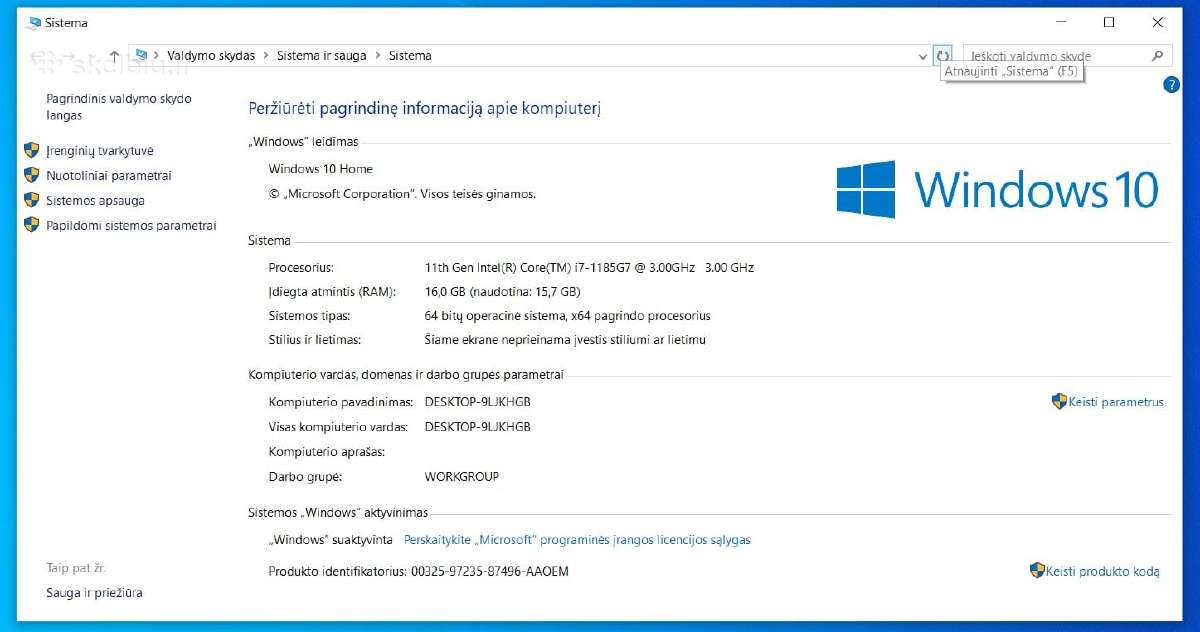This screenshot has width=1200, height=632.
Task: Go up one level with the up arrow
Action: tap(114, 57)
